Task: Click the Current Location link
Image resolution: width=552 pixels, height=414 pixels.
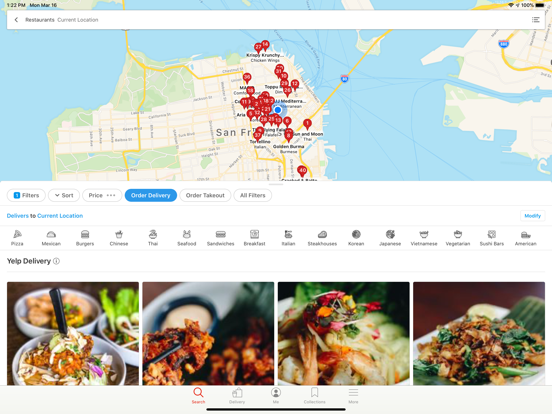Action: (60, 216)
